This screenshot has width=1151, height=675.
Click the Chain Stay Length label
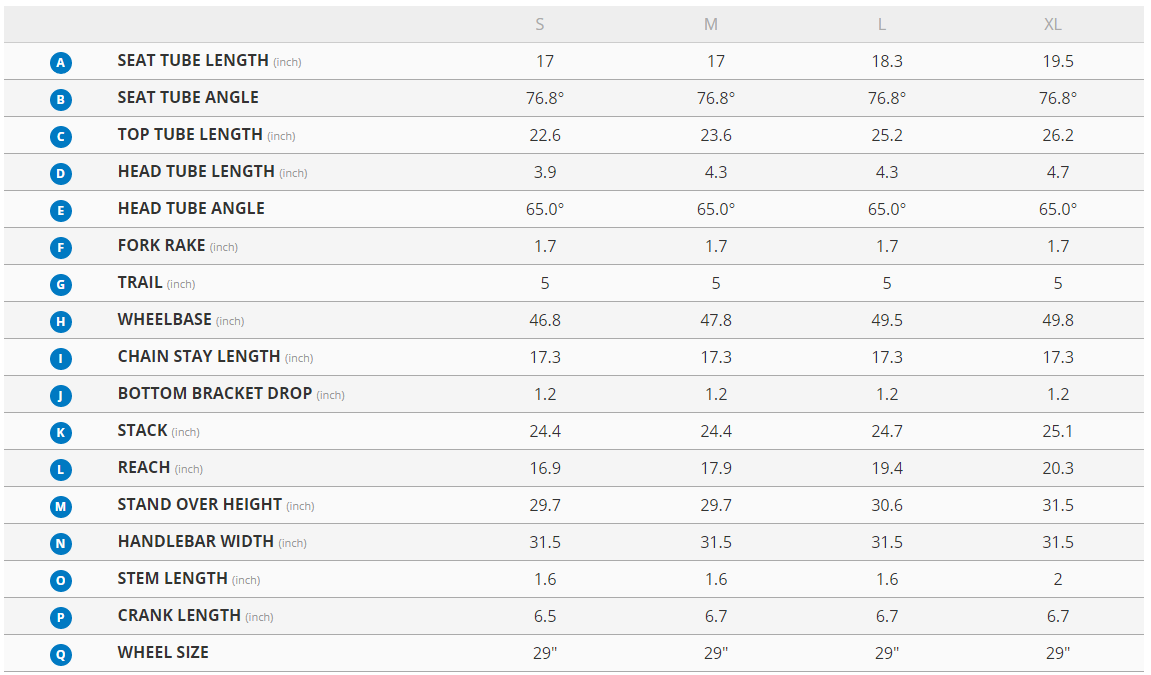tap(199, 356)
